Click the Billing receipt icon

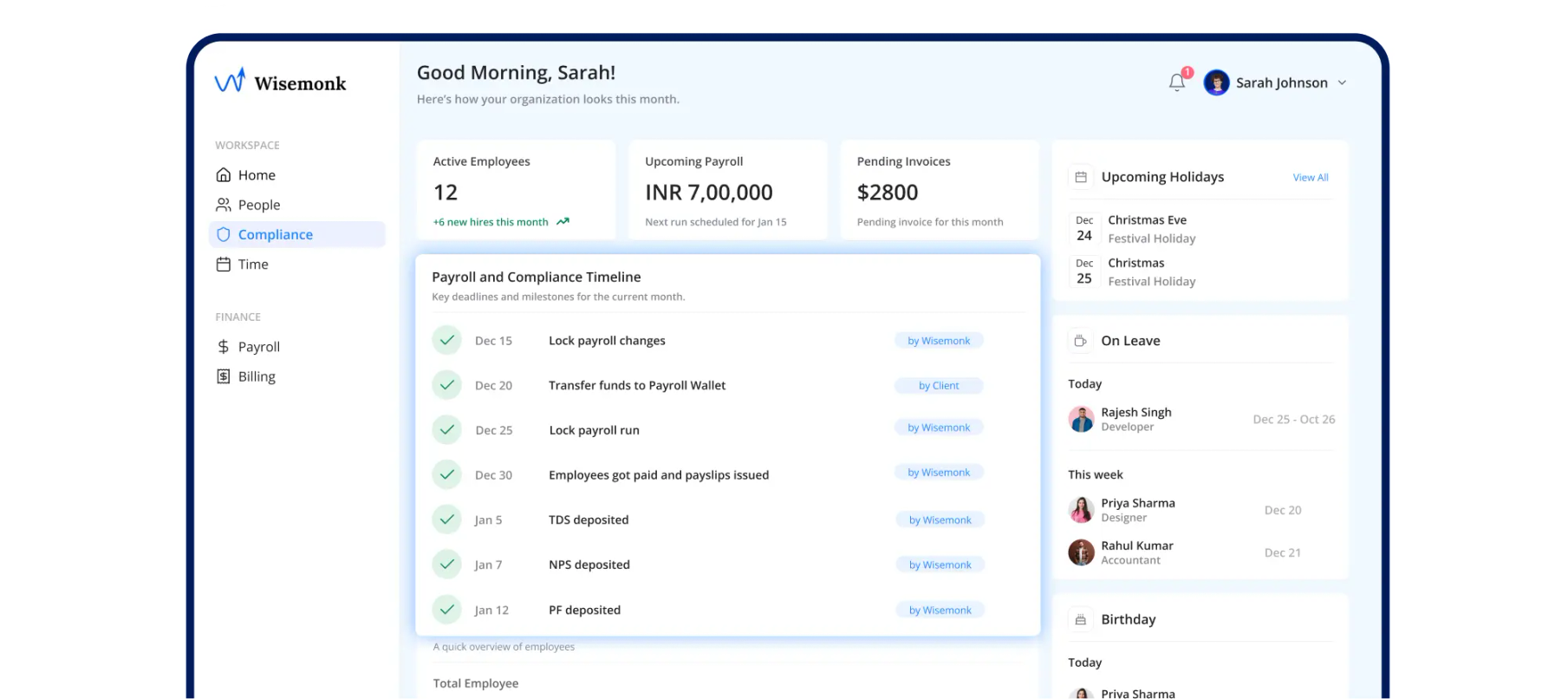tap(224, 376)
